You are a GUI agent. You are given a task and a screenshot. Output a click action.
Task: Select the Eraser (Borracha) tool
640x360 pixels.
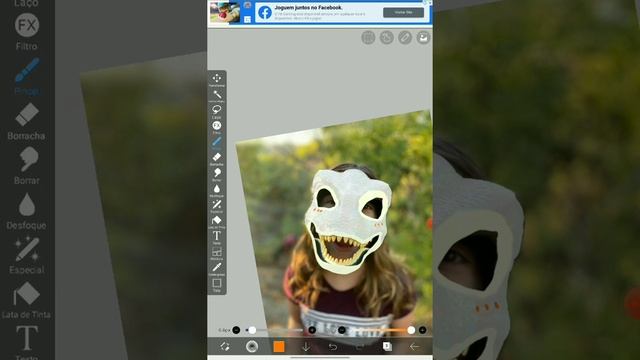point(217,158)
